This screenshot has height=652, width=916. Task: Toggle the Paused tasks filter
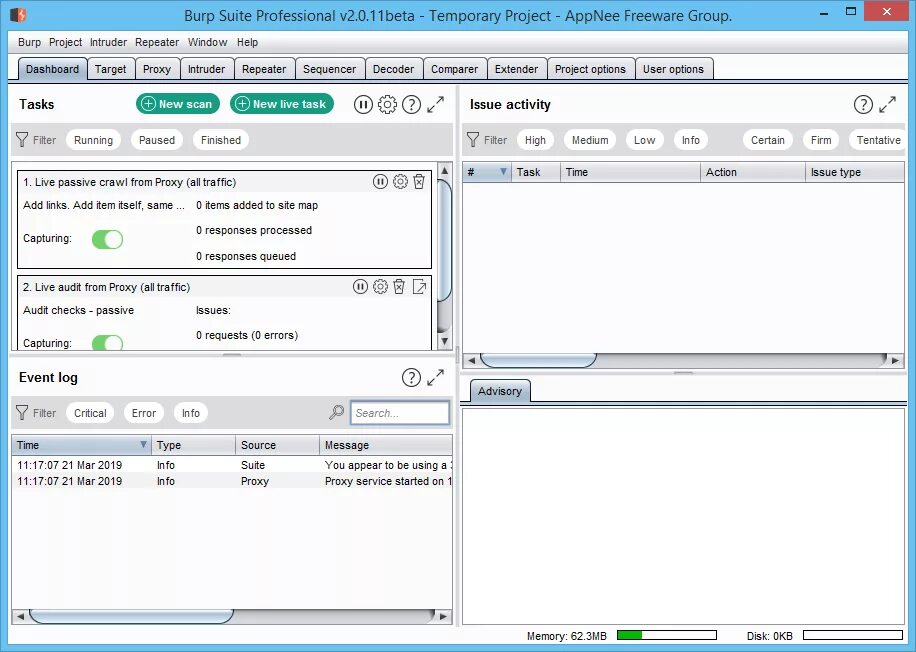coord(157,140)
